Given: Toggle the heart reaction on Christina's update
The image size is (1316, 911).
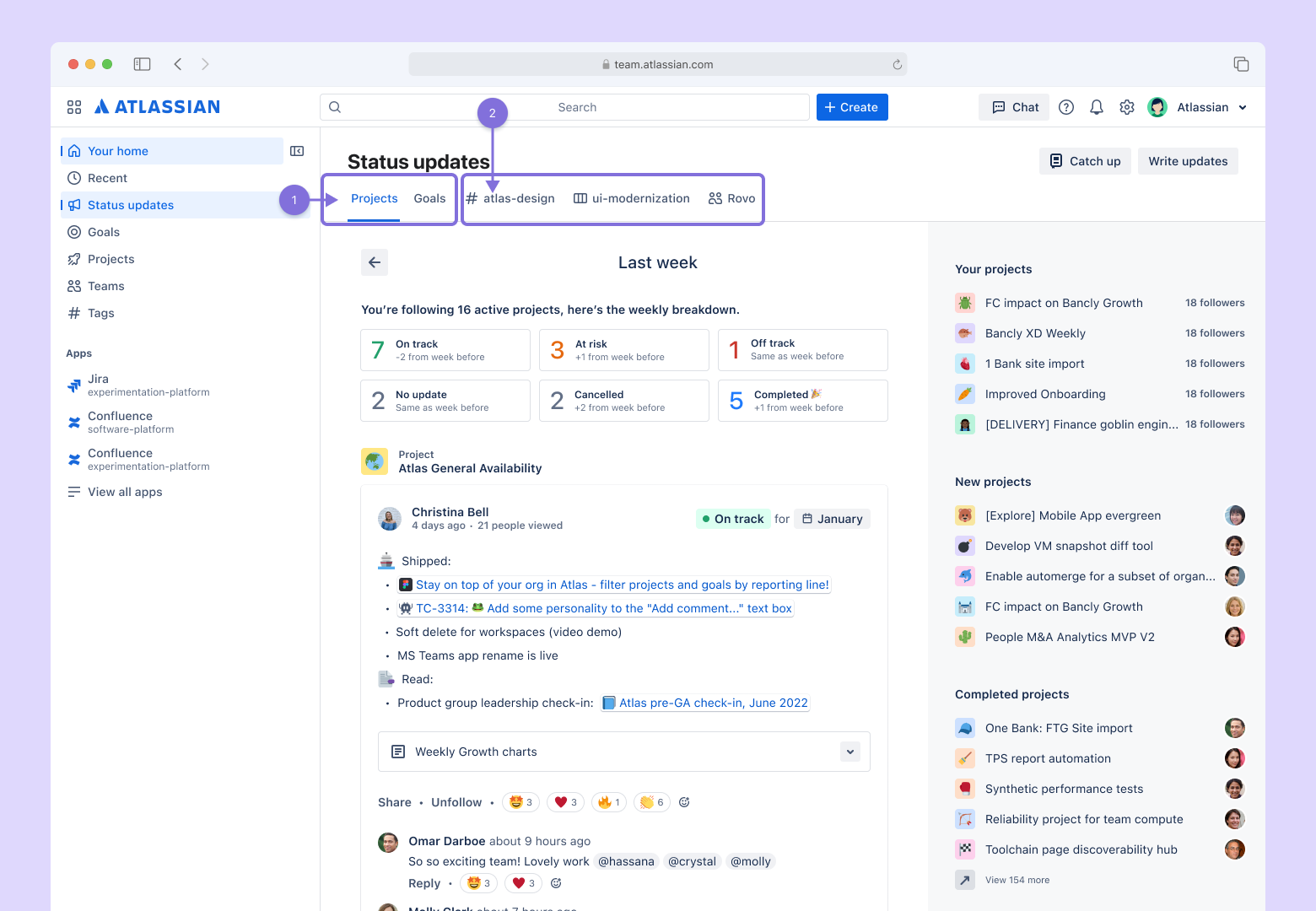Looking at the screenshot, I should (x=565, y=801).
